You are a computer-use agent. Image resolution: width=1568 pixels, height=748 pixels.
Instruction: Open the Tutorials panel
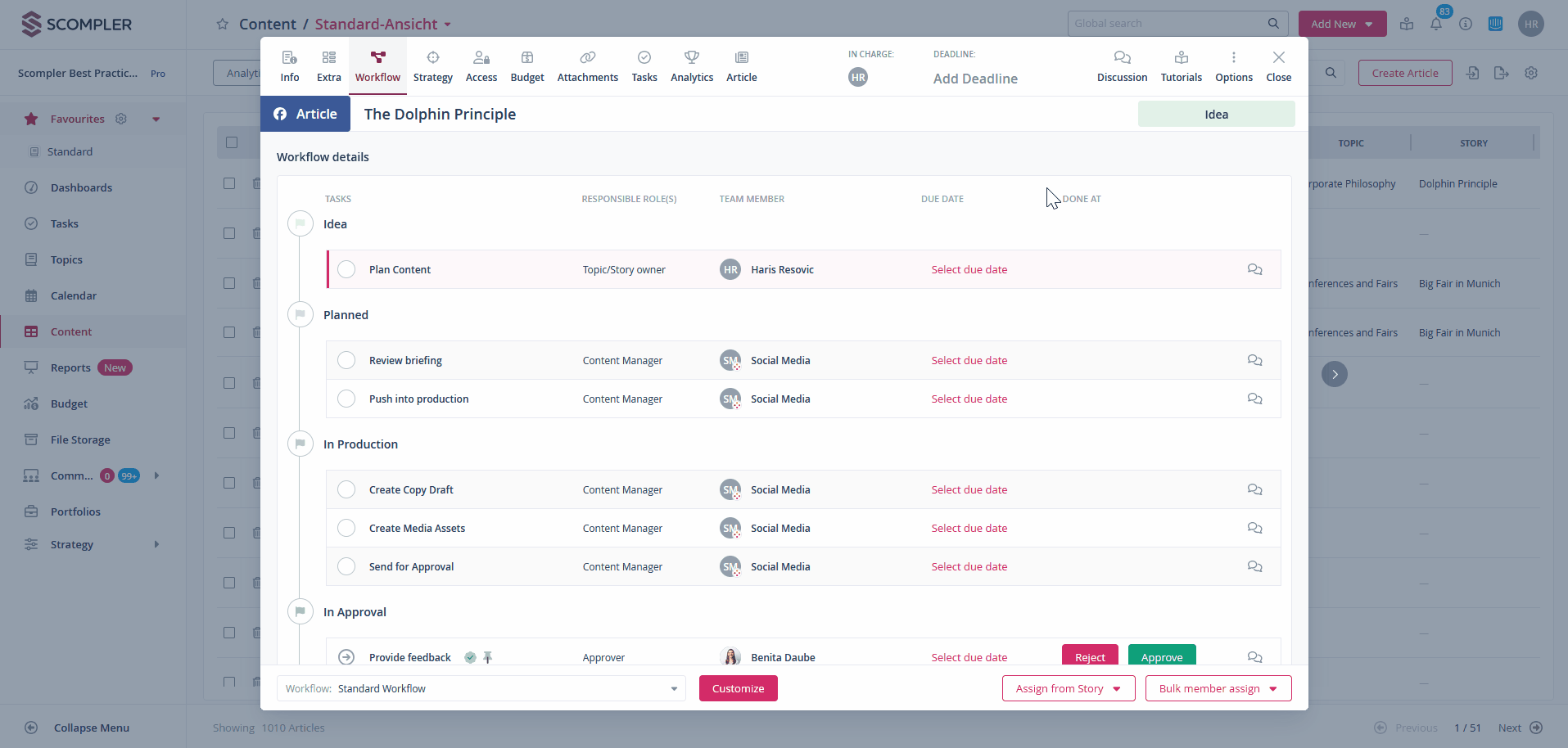pyautogui.click(x=1181, y=65)
